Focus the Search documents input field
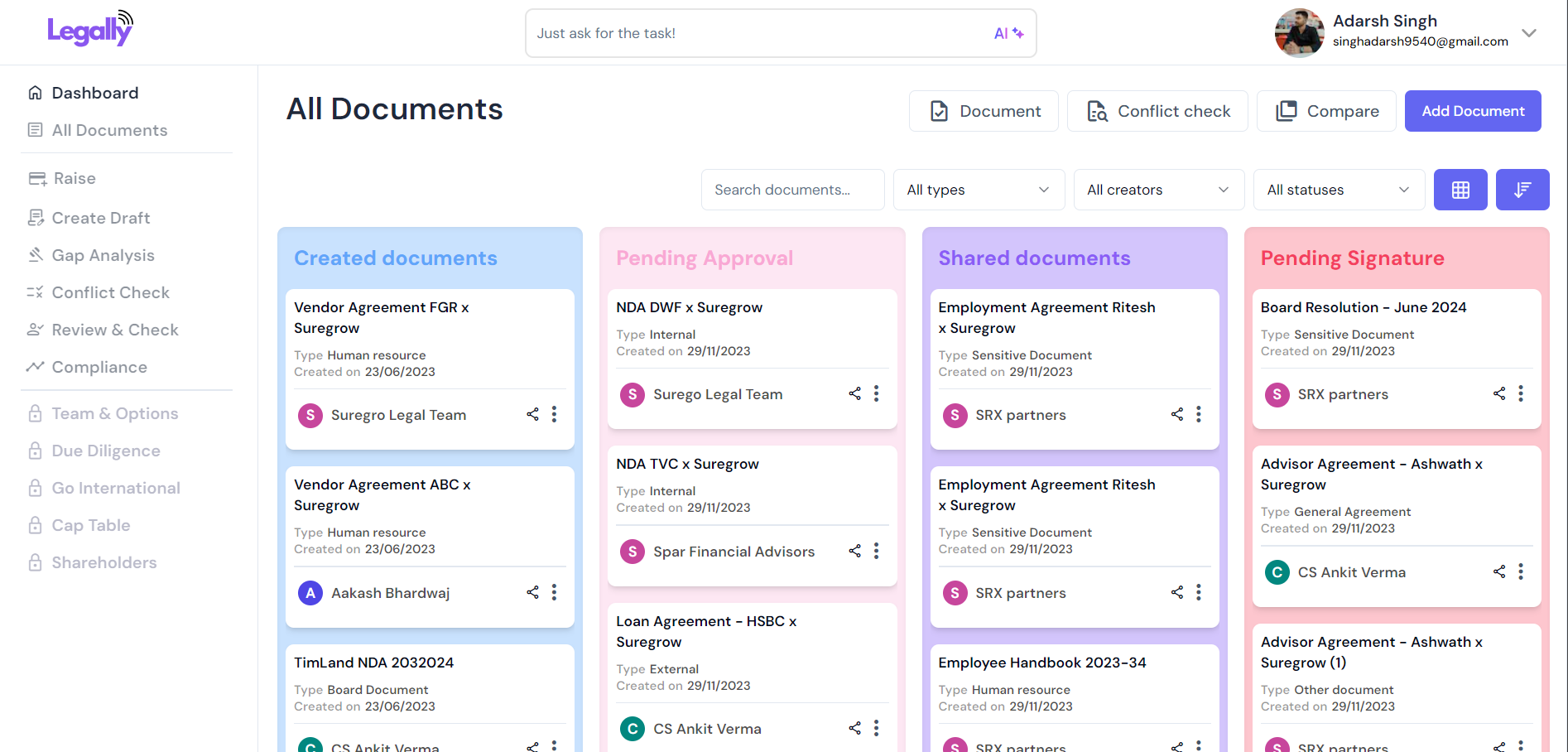The image size is (1568, 752). click(x=792, y=190)
